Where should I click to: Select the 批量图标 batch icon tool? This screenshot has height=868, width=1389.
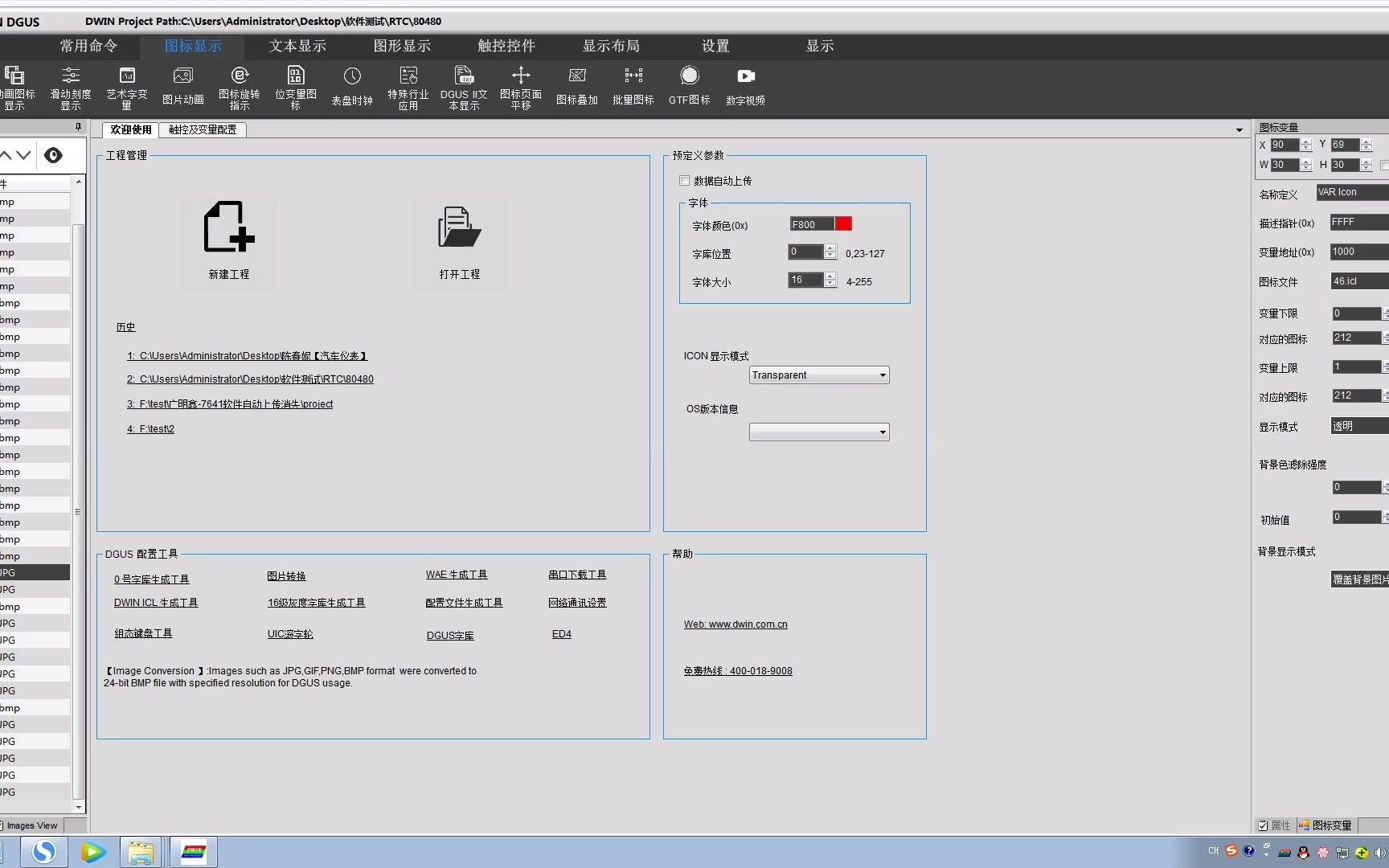[x=633, y=87]
